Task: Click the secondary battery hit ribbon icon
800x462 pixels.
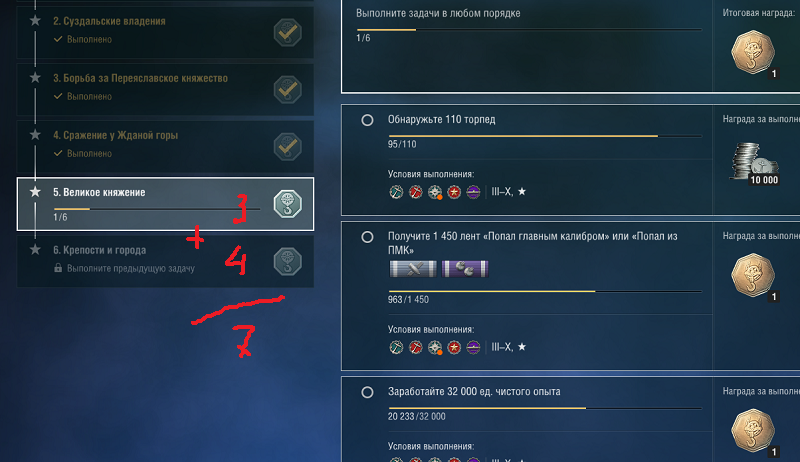Action: tap(465, 269)
